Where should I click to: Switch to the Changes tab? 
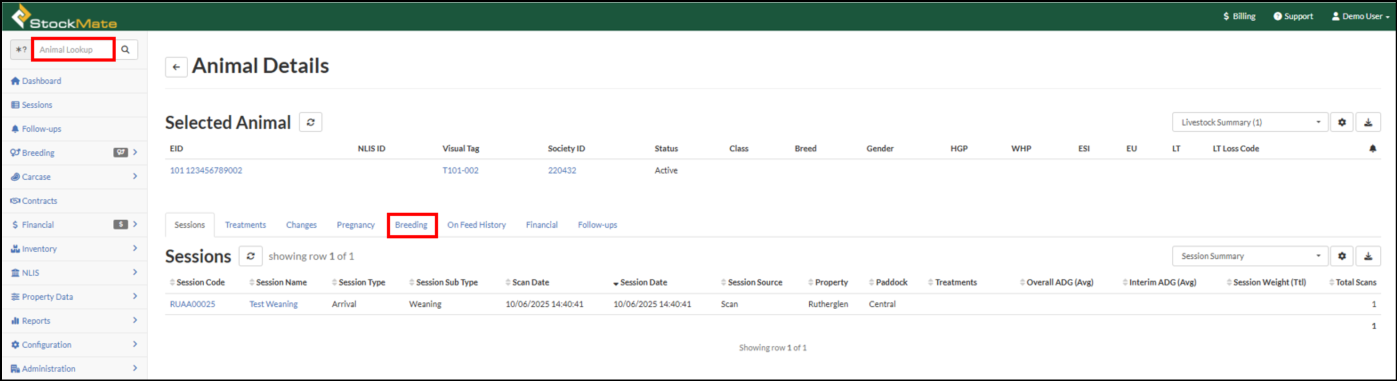[301, 225]
